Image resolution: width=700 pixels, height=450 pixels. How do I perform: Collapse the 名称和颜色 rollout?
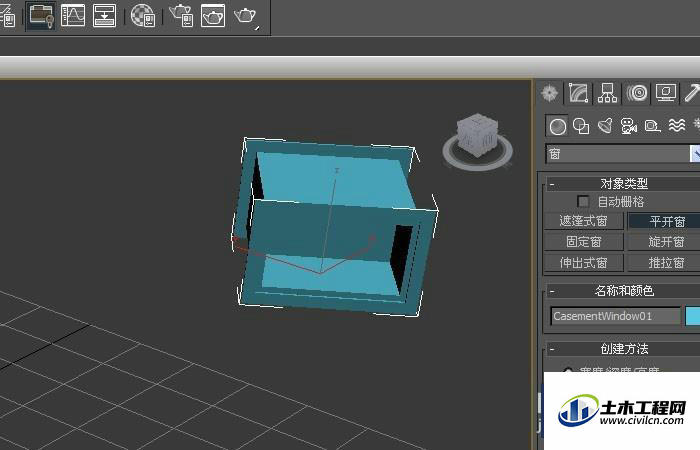624,291
